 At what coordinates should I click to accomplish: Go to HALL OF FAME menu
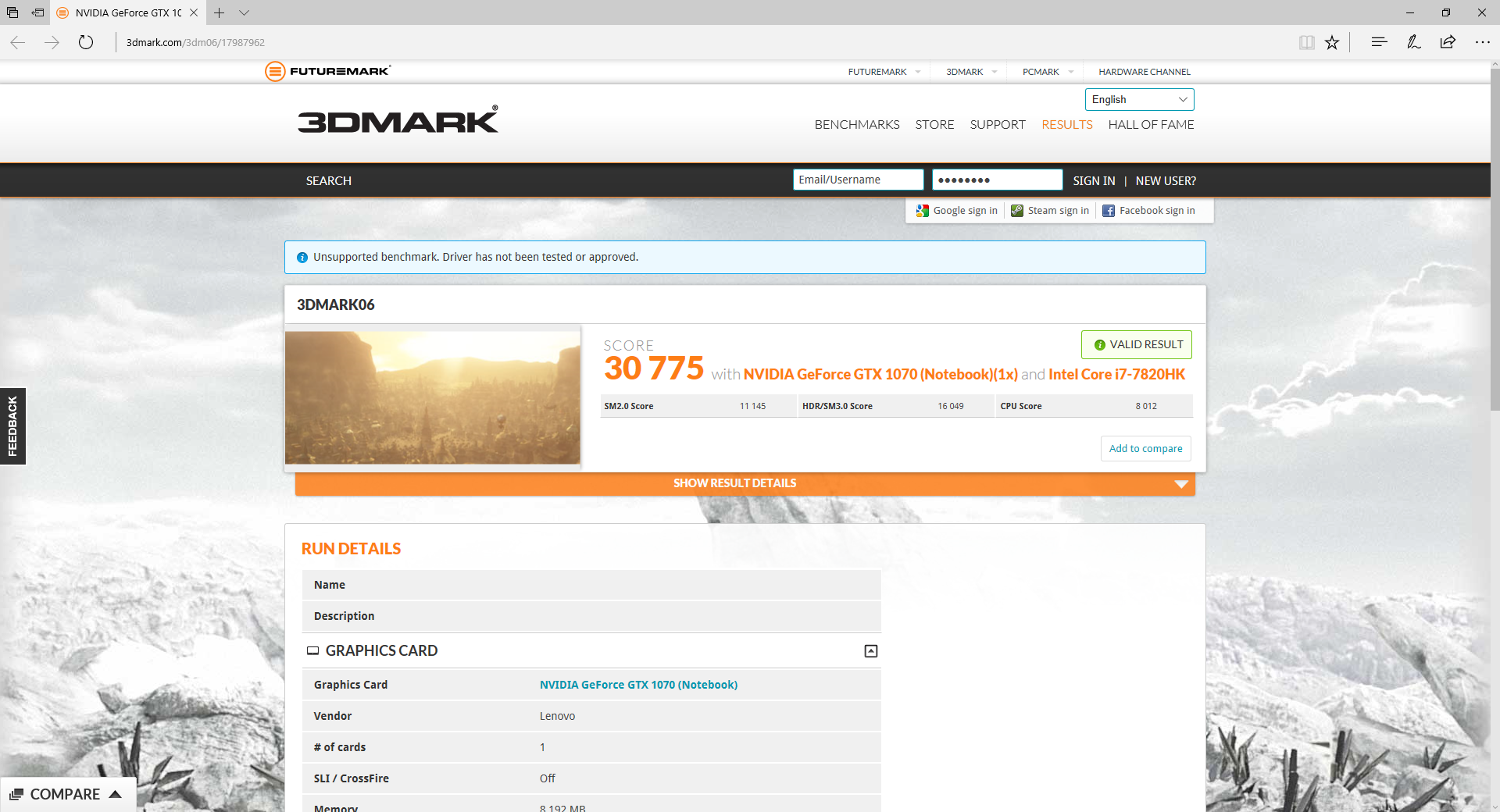point(1151,125)
